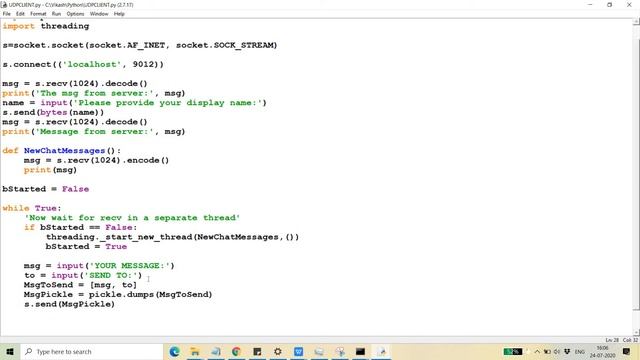Viewport: 640px width, 360px height.
Task: Open the Options menu
Action: (75, 14)
